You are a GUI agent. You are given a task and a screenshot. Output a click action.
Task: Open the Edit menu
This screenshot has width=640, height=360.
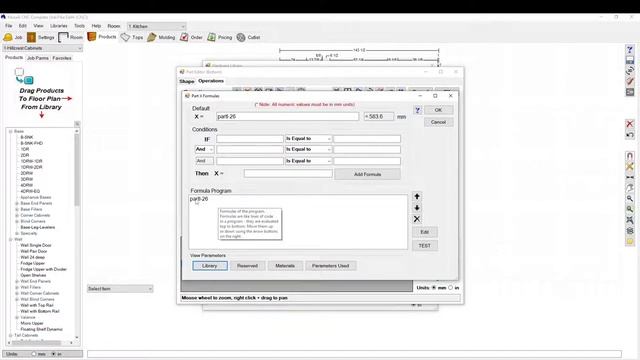point(23,26)
